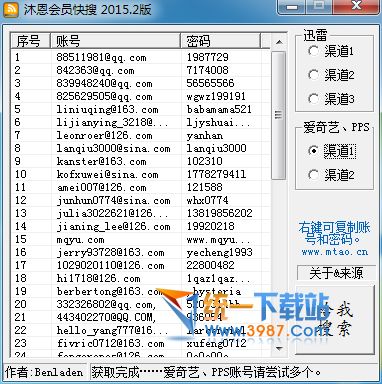Select account hello_yang777@16...
Viewport: 382px width, 384px height.
click(x=112, y=330)
